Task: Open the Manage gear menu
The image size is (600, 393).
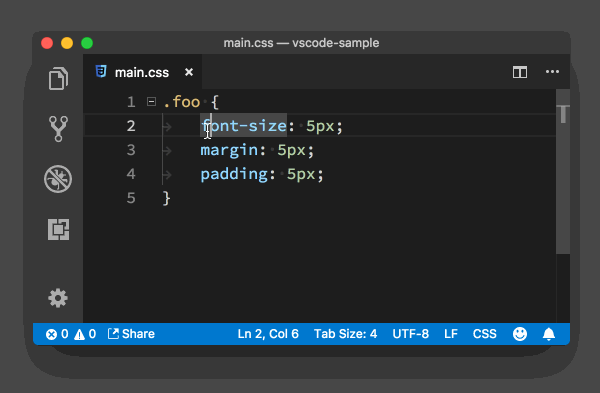Action: coord(58,298)
